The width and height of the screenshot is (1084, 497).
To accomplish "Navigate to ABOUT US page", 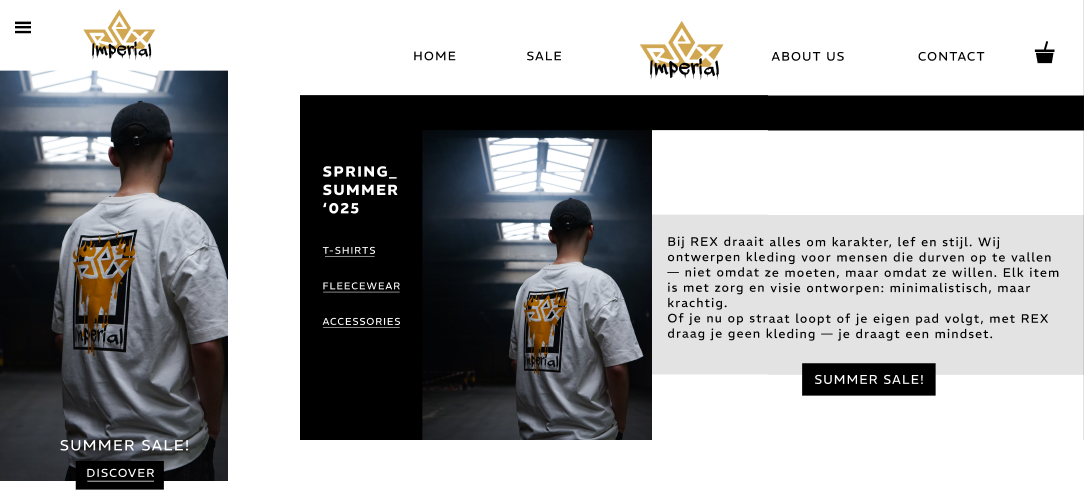I will point(807,56).
